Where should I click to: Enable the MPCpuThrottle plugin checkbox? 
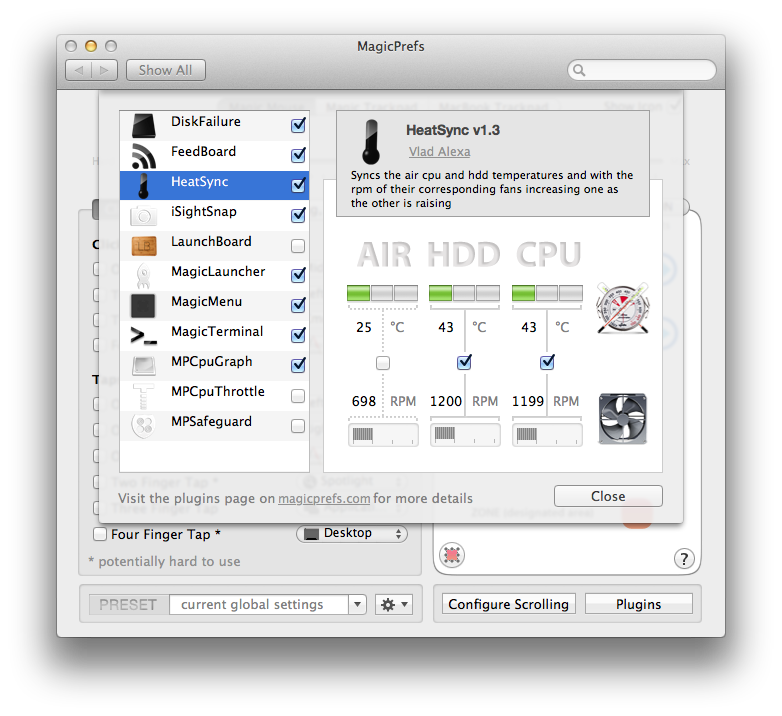coord(298,396)
